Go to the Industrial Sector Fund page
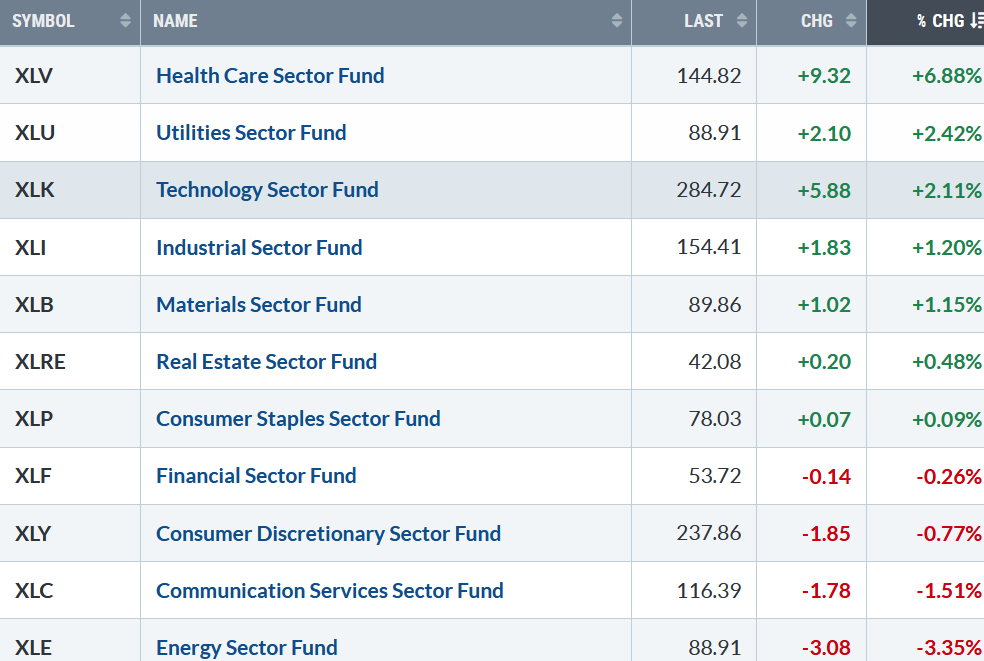 tap(259, 248)
